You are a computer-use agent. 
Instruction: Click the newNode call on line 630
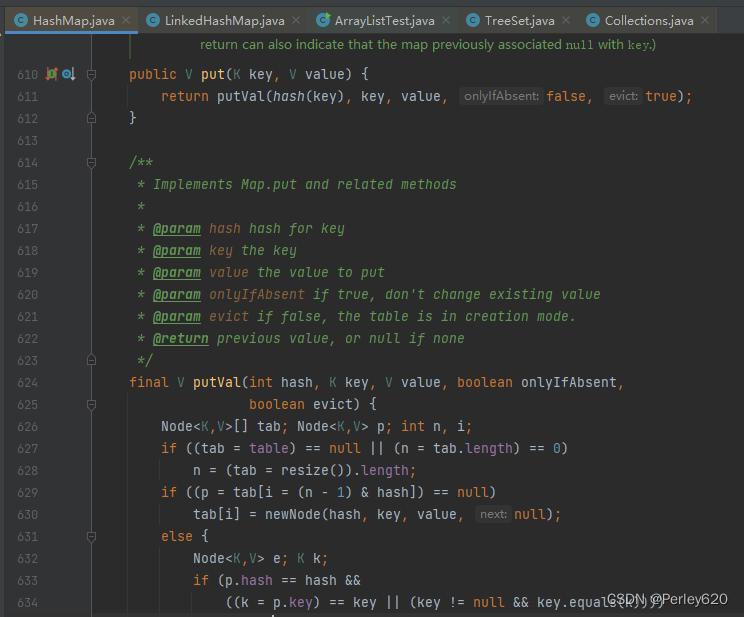293,514
